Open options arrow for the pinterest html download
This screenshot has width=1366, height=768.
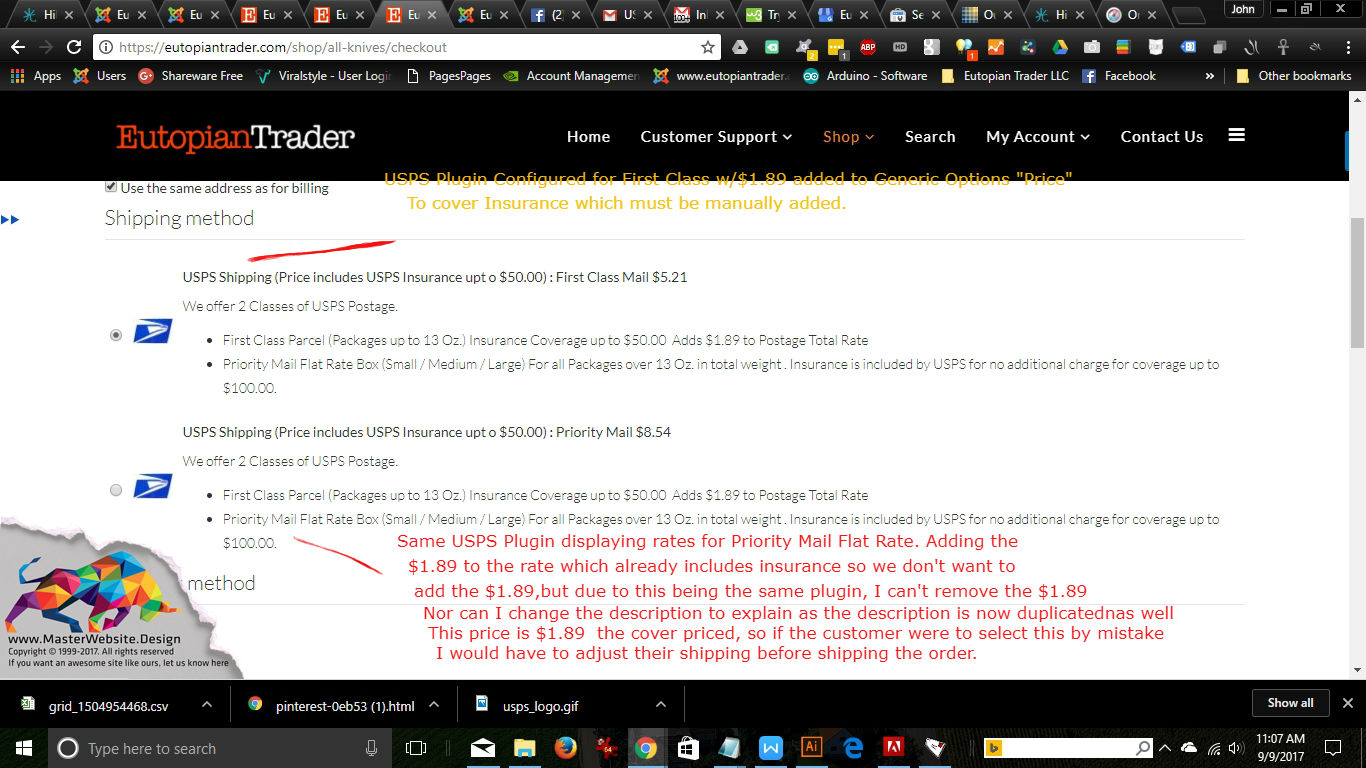pos(434,704)
